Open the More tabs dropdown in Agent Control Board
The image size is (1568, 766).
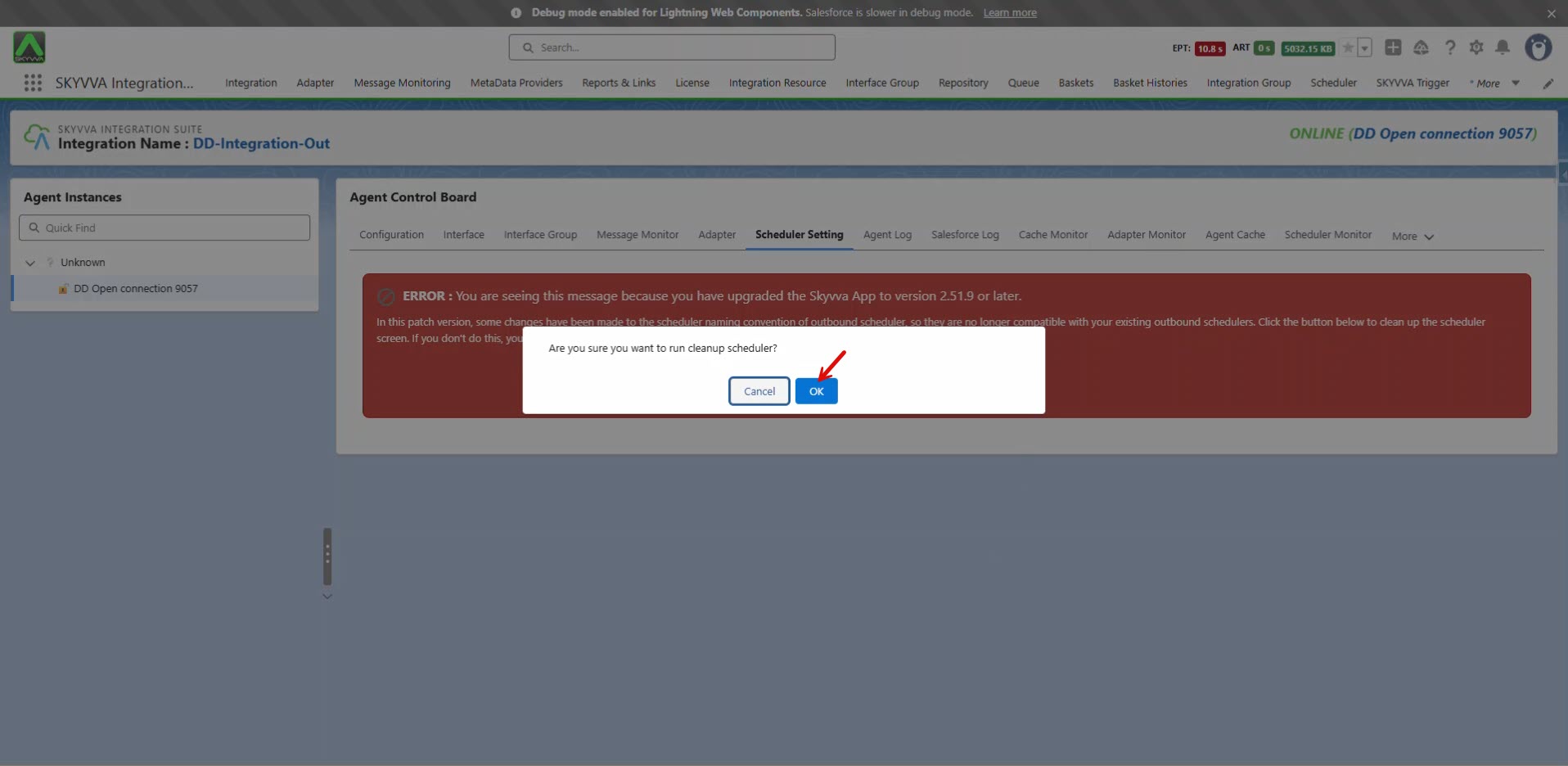[x=1413, y=237]
